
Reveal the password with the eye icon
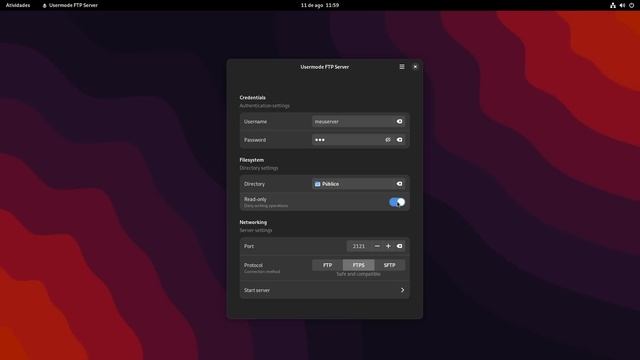[x=388, y=140]
